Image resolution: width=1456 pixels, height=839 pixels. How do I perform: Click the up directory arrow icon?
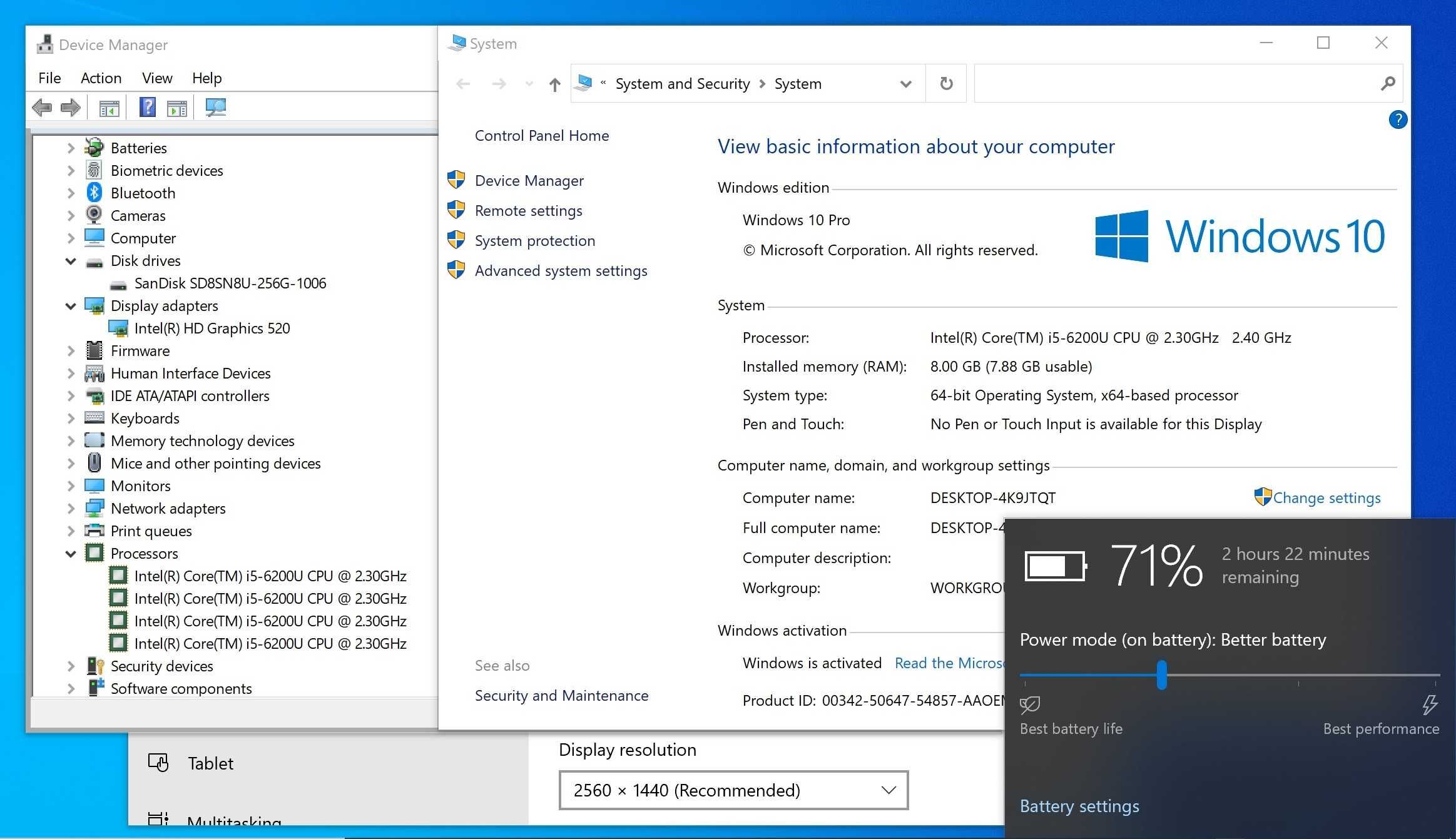[x=555, y=84]
